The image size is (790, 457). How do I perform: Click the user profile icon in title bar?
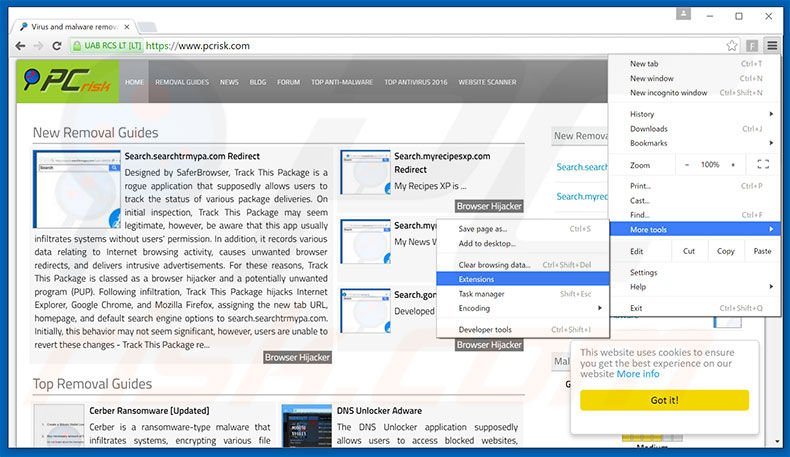[683, 14]
